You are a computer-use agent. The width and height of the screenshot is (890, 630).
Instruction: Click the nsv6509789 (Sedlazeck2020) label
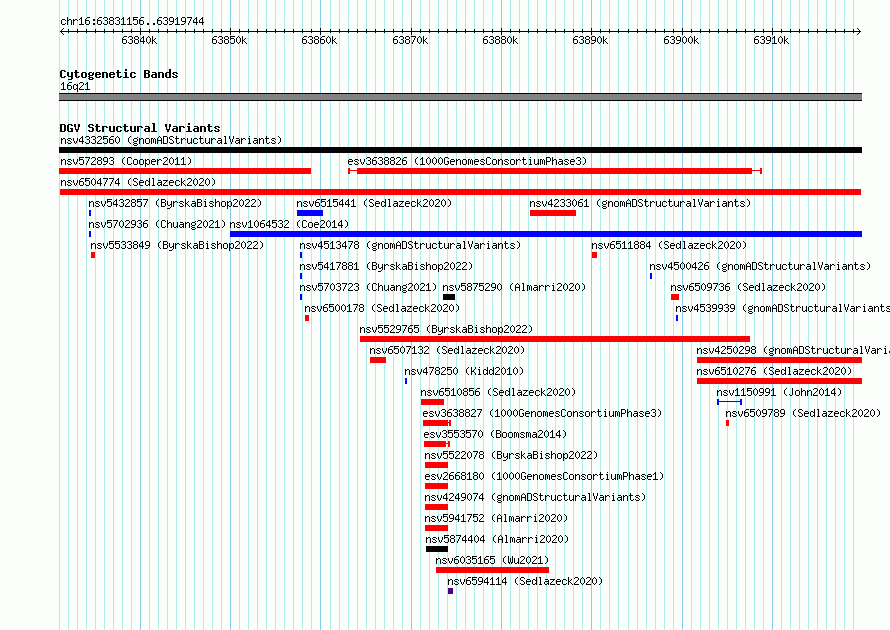[x=803, y=413]
